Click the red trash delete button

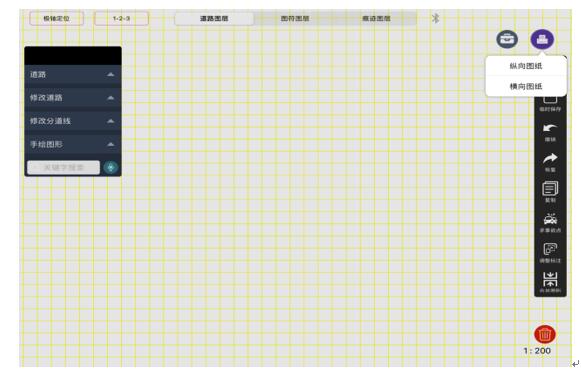pyautogui.click(x=545, y=334)
